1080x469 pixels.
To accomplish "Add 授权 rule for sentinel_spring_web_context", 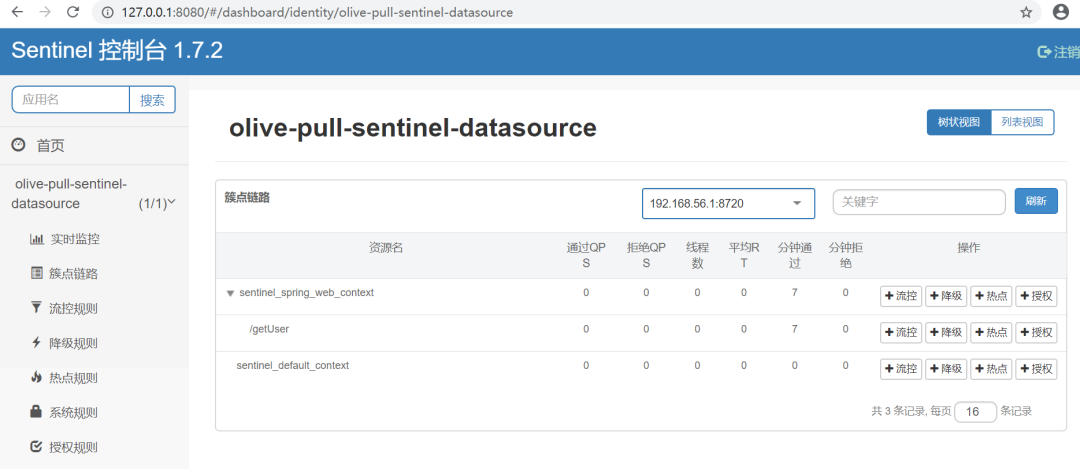I will pos(1036,296).
